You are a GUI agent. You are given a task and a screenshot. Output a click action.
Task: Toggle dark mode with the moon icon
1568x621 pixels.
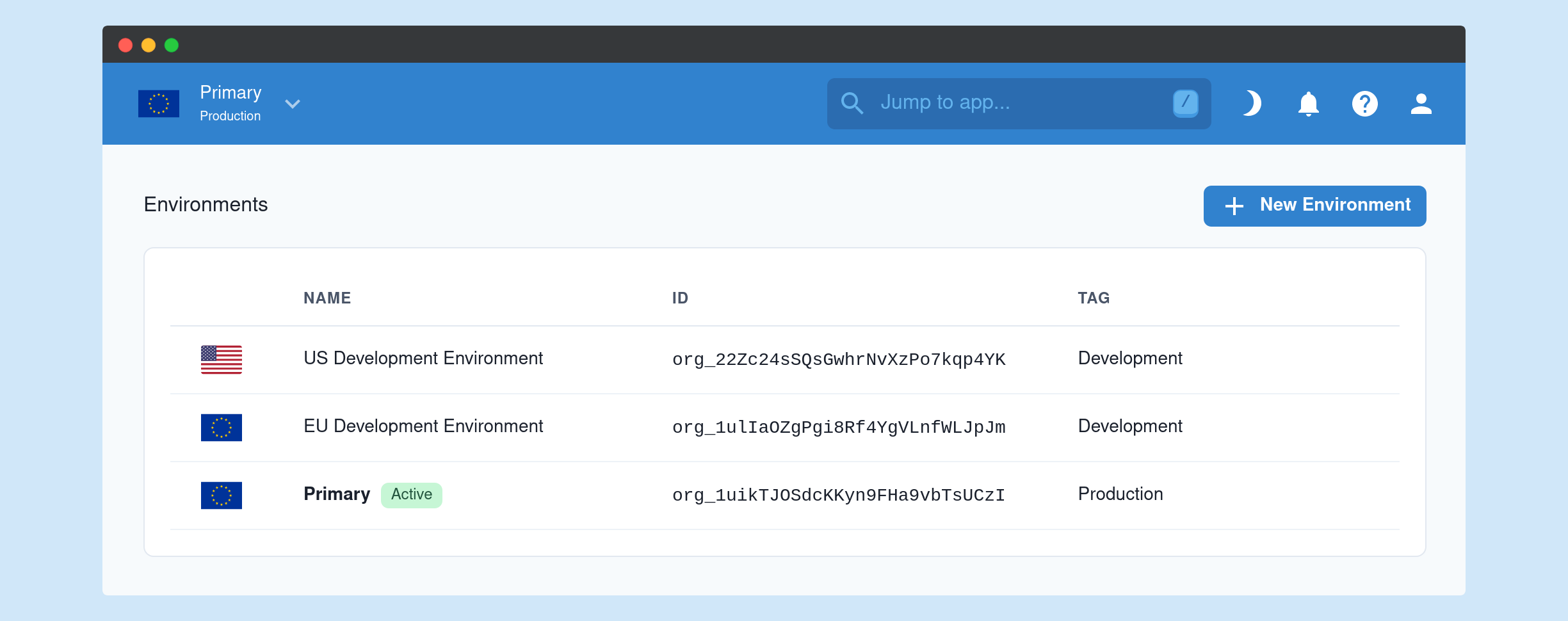click(x=1252, y=104)
